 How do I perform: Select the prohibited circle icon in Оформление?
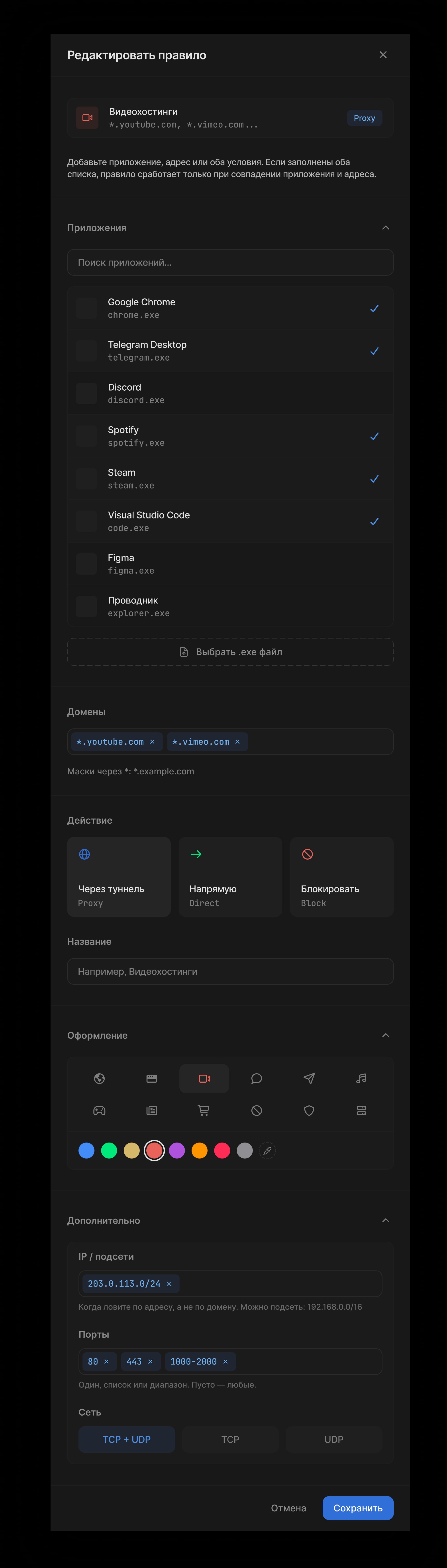click(257, 1110)
